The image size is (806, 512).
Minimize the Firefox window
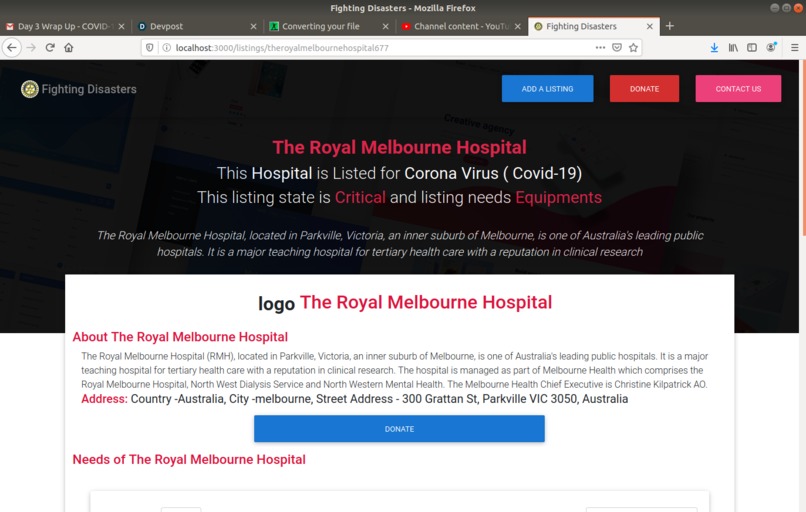pos(774,8)
